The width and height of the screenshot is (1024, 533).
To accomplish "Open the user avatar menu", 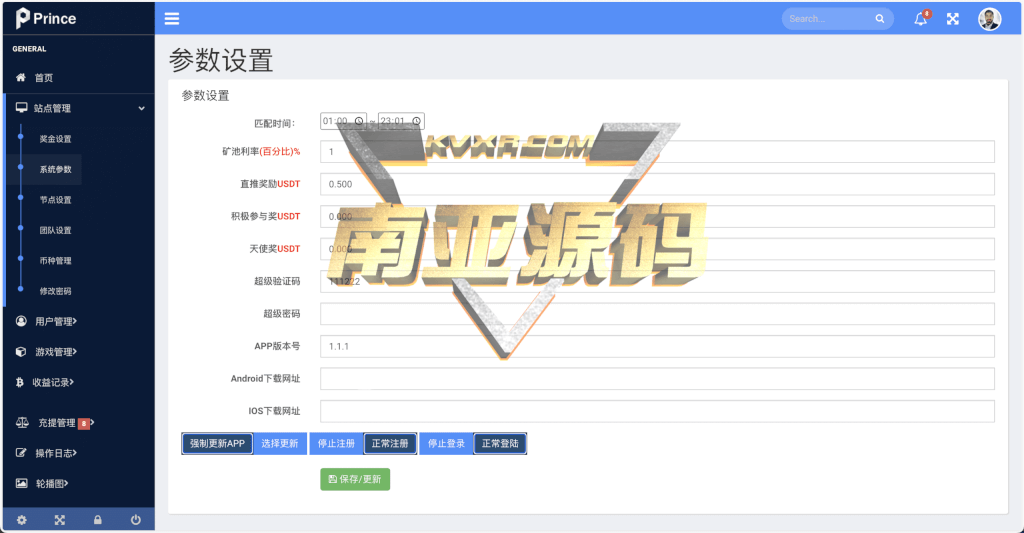I will tap(989, 19).
